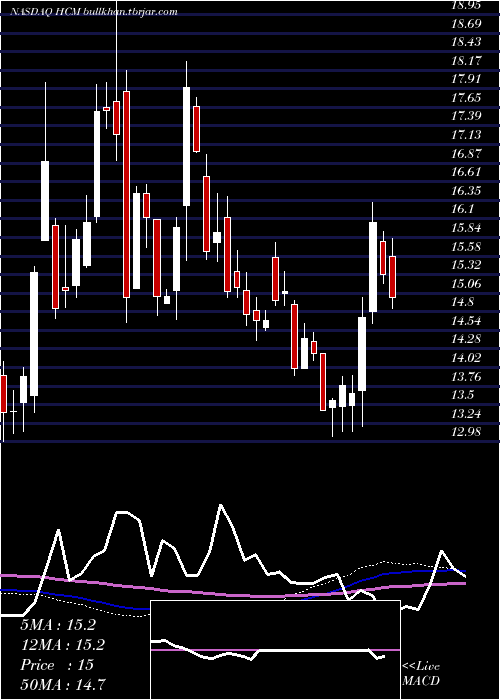Screen dimensions: 500x700
Task: Click the 16.61 price axis label
Action: pos(466,172)
